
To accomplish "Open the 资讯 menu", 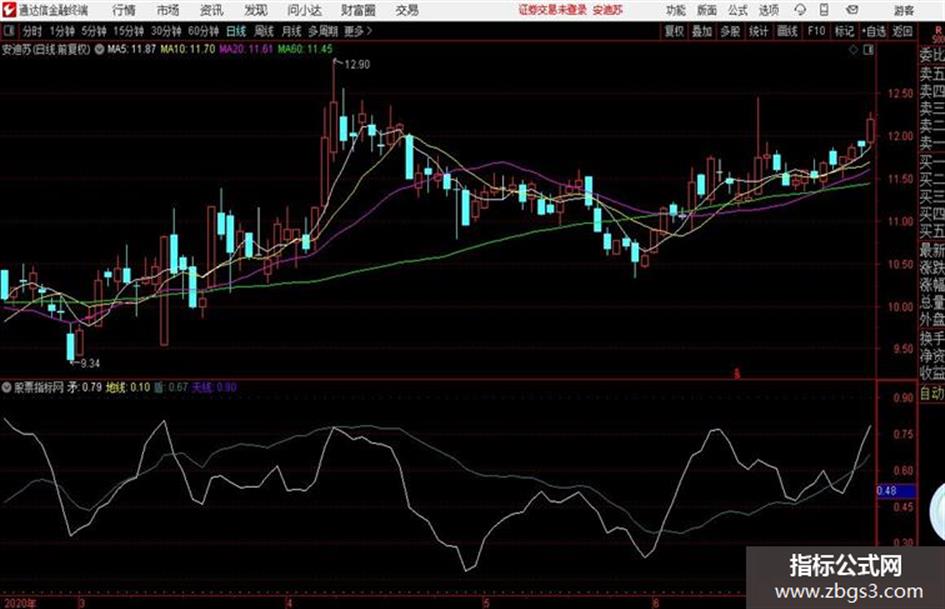I will (x=212, y=10).
